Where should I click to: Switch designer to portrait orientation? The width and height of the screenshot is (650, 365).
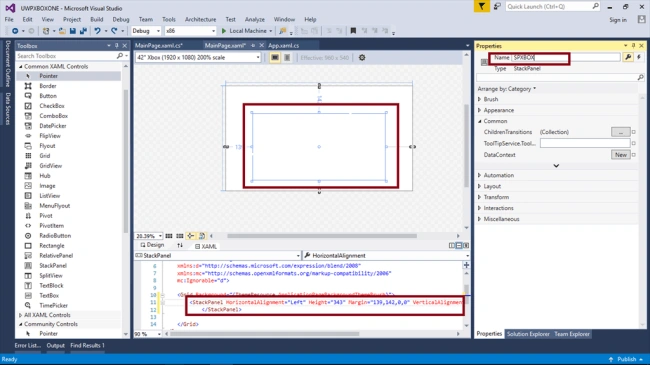tap(287, 58)
